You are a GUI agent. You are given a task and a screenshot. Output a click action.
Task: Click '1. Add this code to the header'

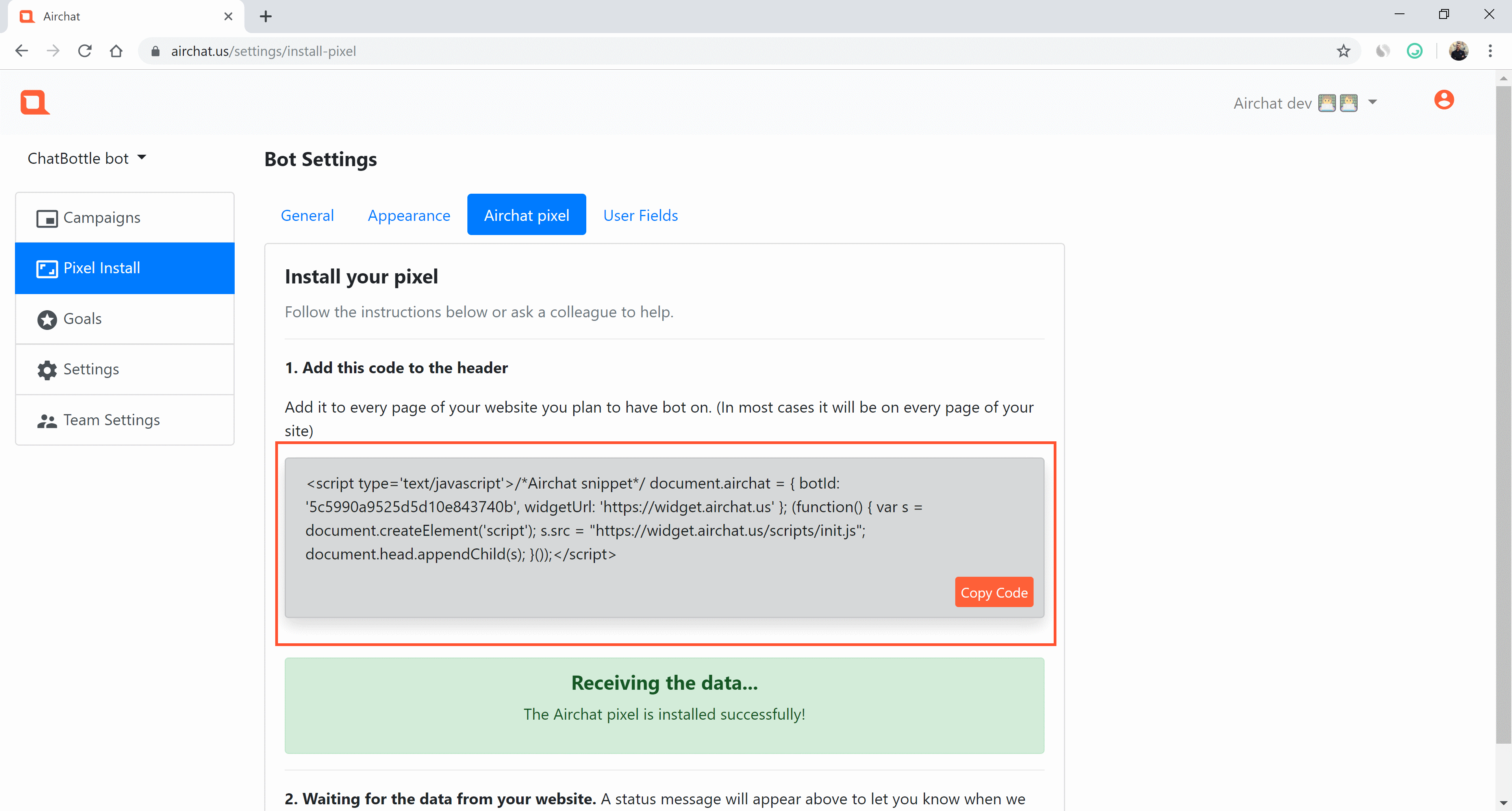point(396,368)
